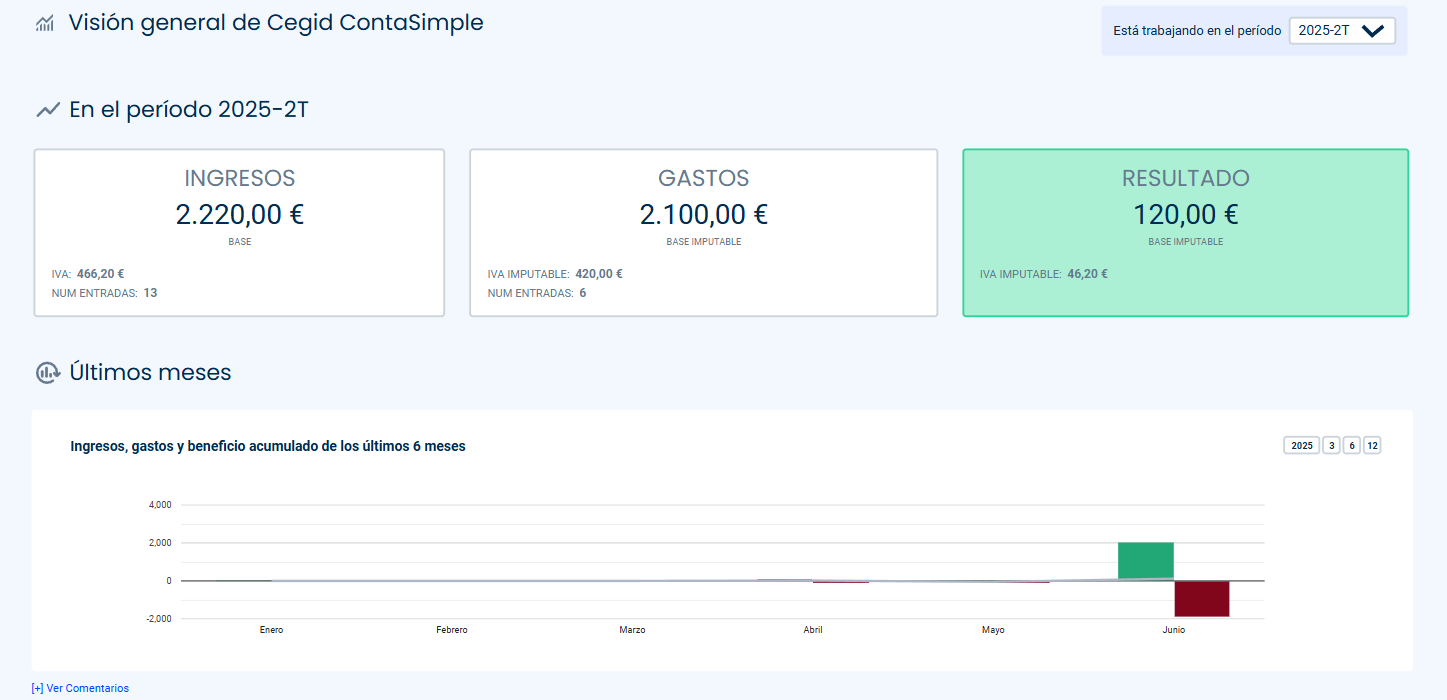This screenshot has width=1447, height=700.
Task: Click the IVA IMPUTABLE 420,00 € value
Action: point(599,274)
